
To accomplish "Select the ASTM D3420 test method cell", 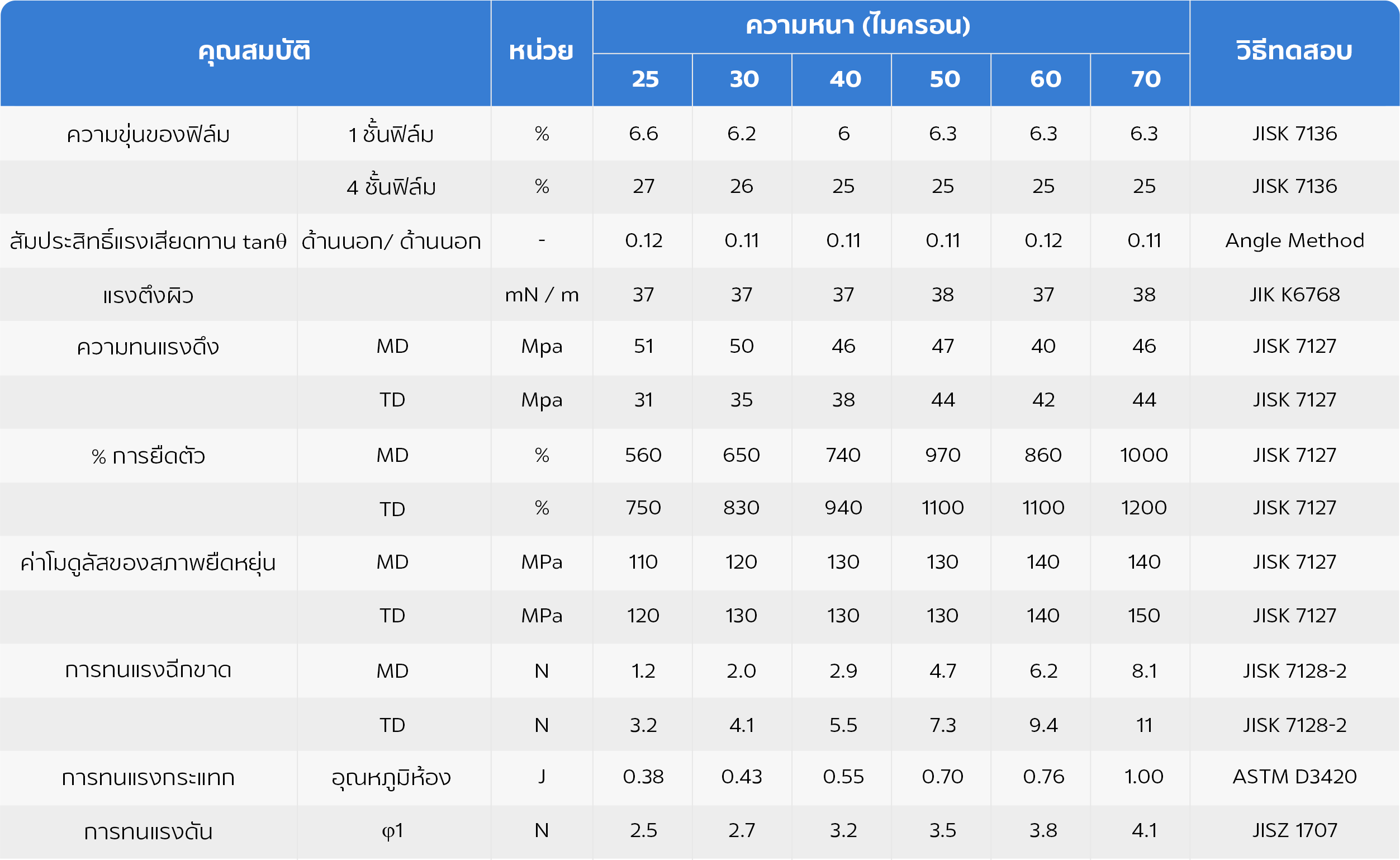I will 1294,777.
